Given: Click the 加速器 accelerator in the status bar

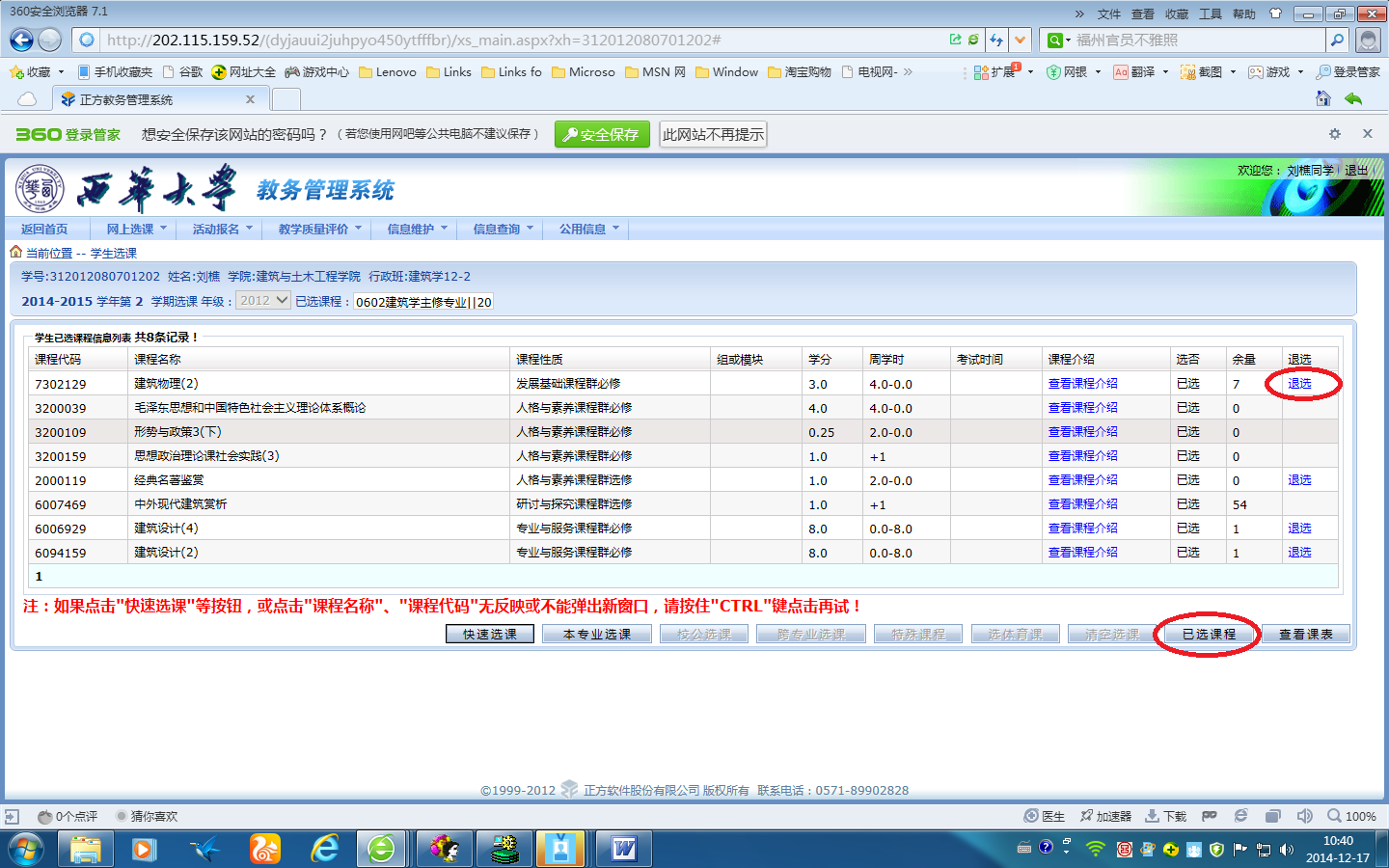Looking at the screenshot, I should [x=1105, y=816].
